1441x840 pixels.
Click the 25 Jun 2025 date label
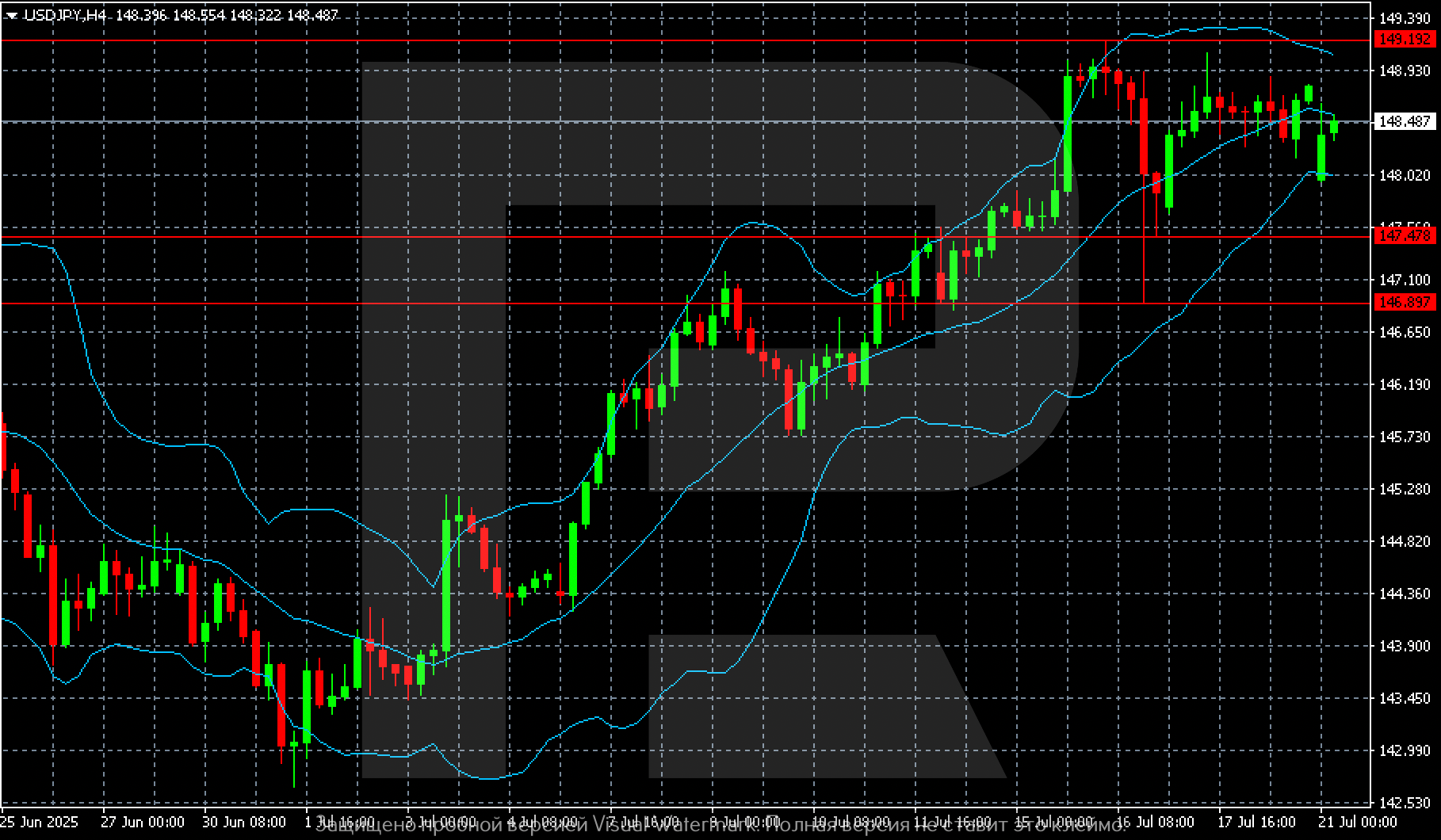[x=40, y=822]
